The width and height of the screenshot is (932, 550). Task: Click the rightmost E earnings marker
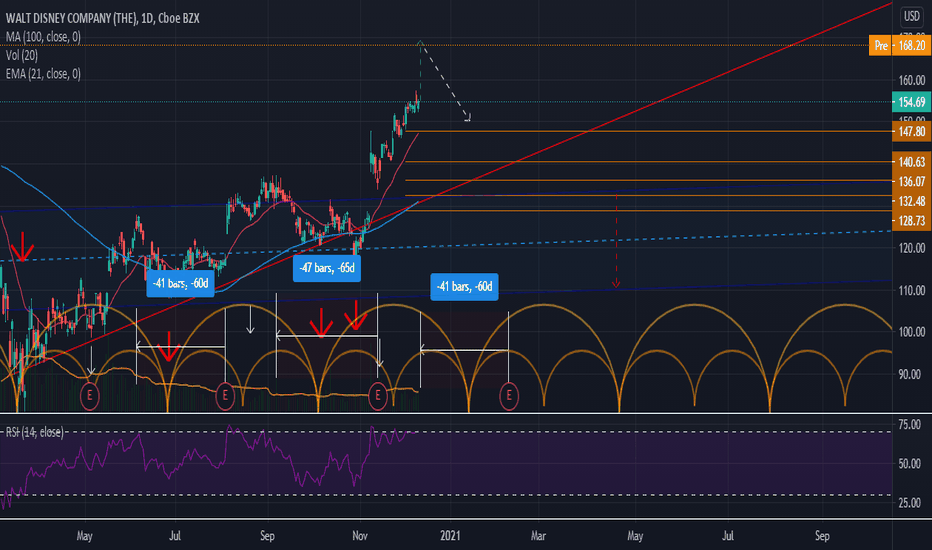(x=509, y=396)
